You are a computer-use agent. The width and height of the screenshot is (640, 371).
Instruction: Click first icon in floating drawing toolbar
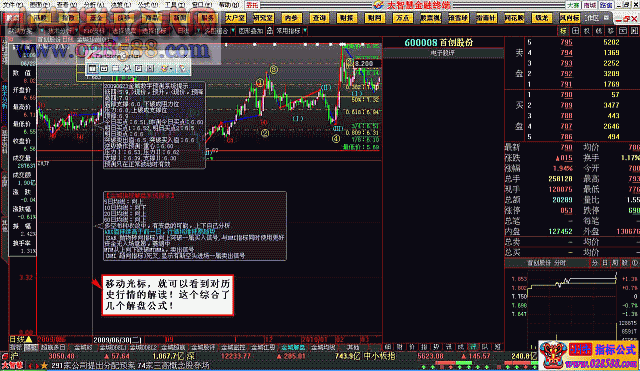click(x=93, y=68)
